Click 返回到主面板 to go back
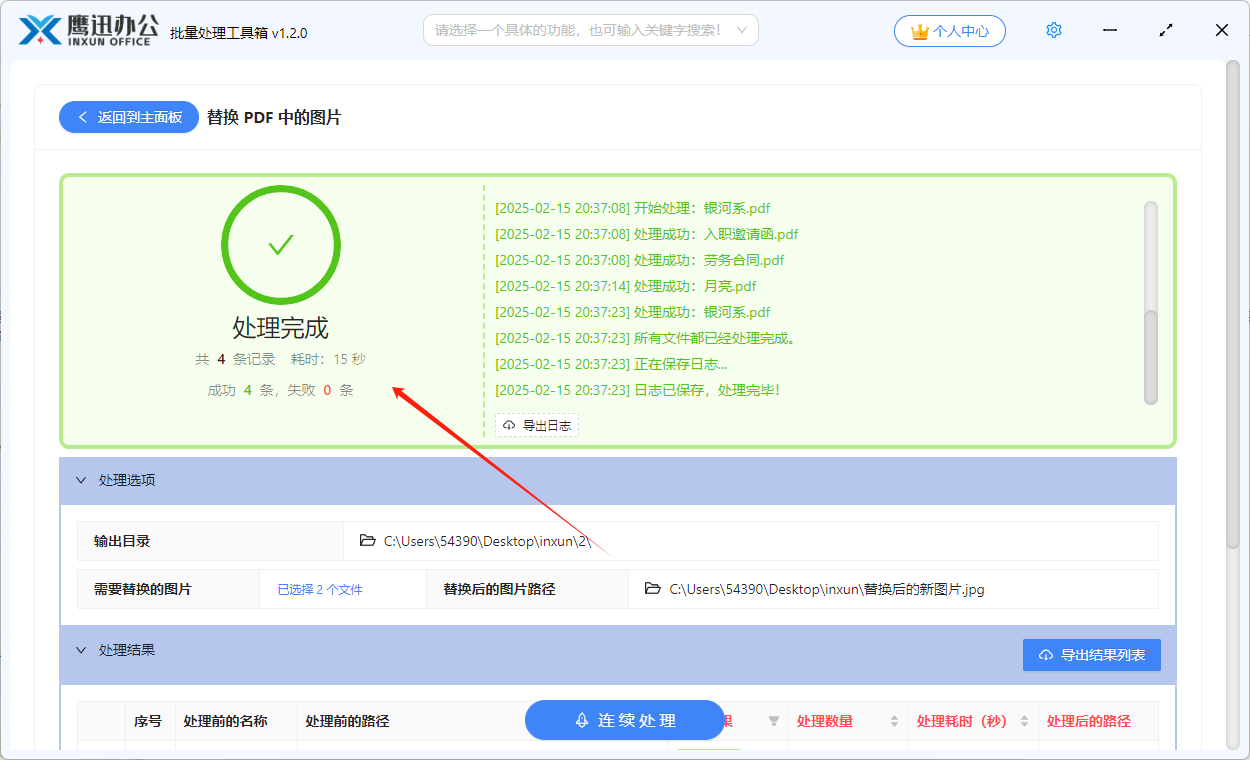1250x760 pixels. click(128, 117)
